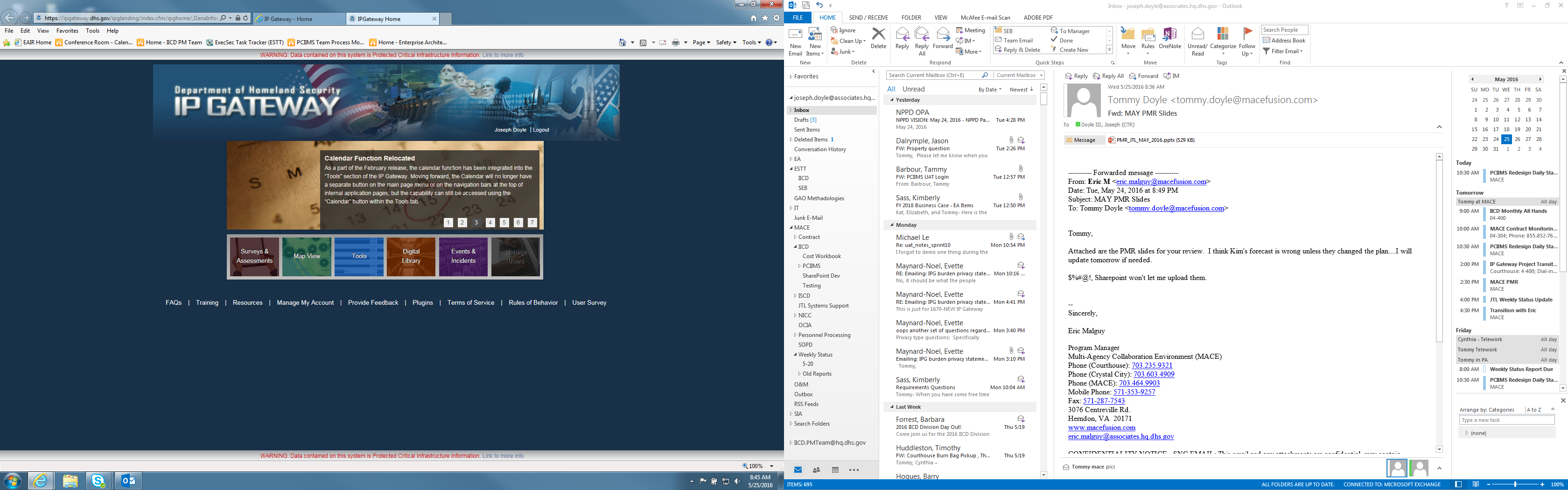Image resolution: width=1568 pixels, height=490 pixels.
Task: Open the SEND / RECEIVE ribbon tab
Action: pyautogui.click(x=868, y=18)
